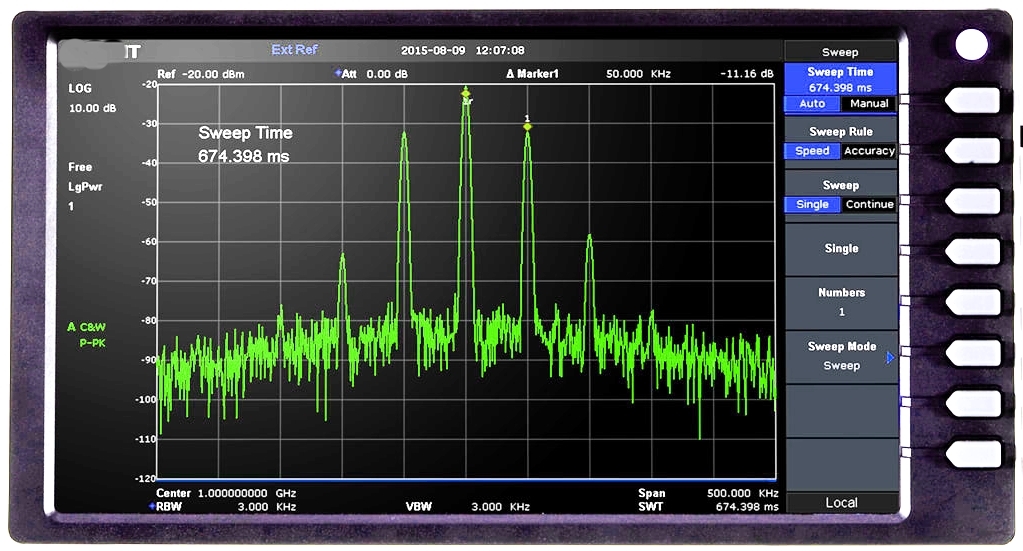
Task: Push hardware key beside Sweep Rule
Action: [973, 151]
